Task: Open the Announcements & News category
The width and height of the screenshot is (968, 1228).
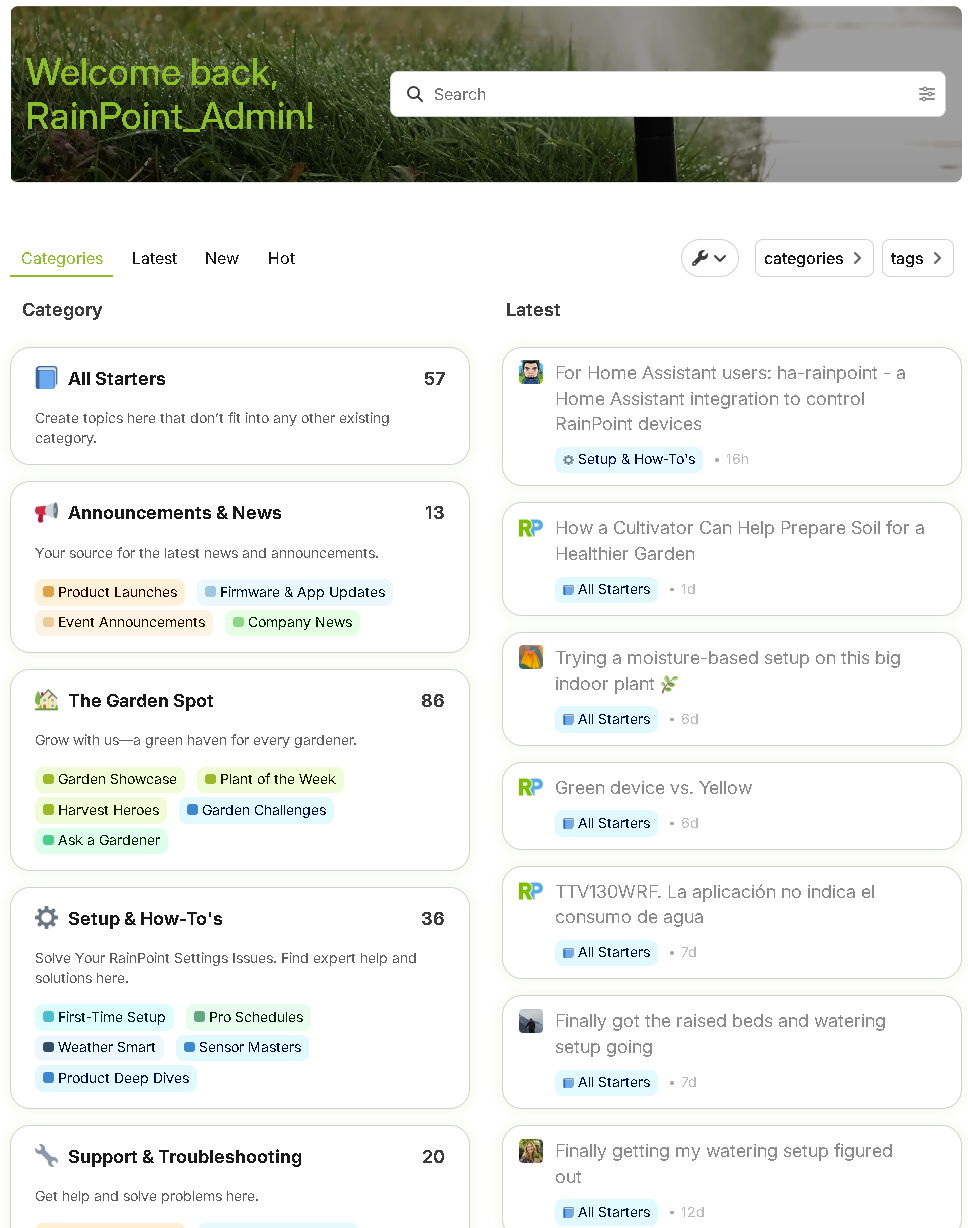Action: [x=175, y=513]
